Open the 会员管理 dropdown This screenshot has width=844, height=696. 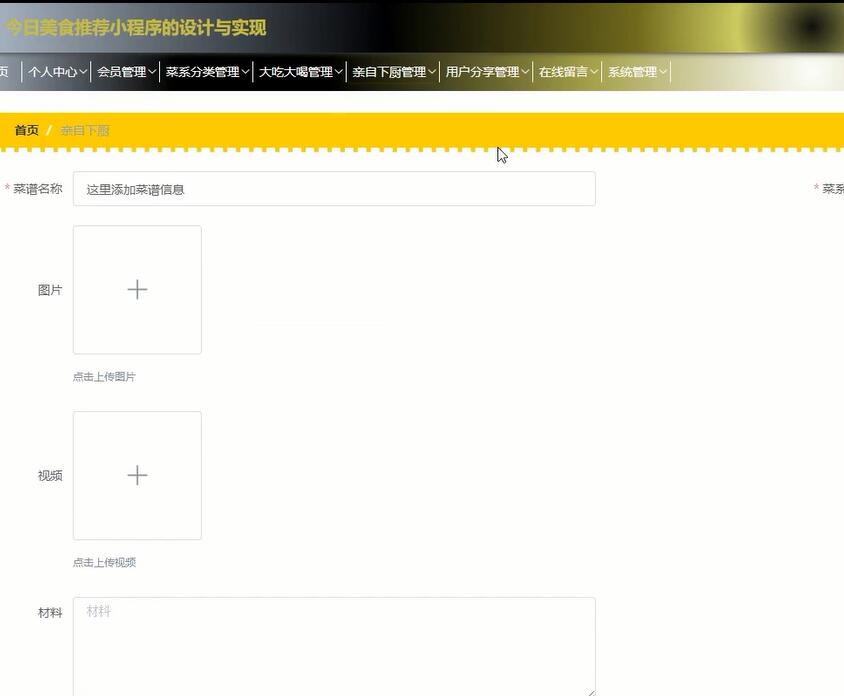click(x=126, y=71)
